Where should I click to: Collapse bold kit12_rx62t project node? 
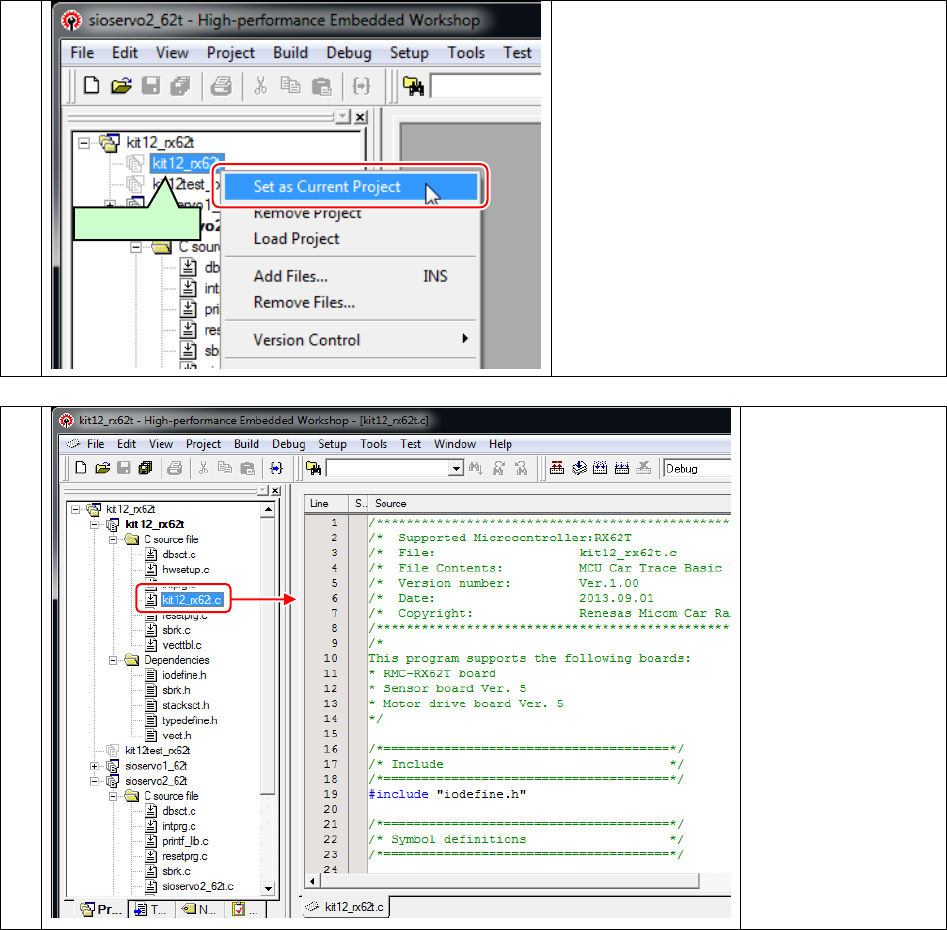tap(94, 525)
